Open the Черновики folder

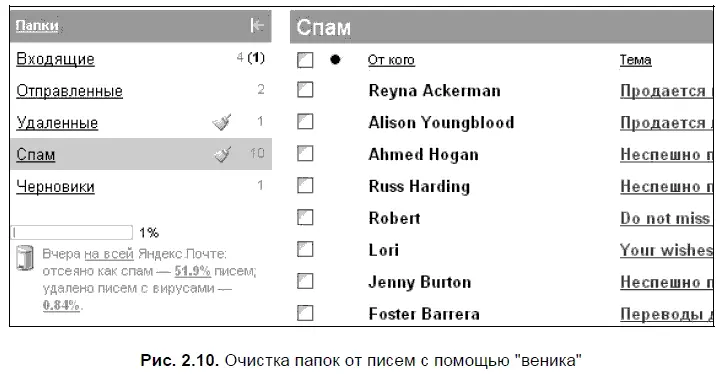(55, 187)
